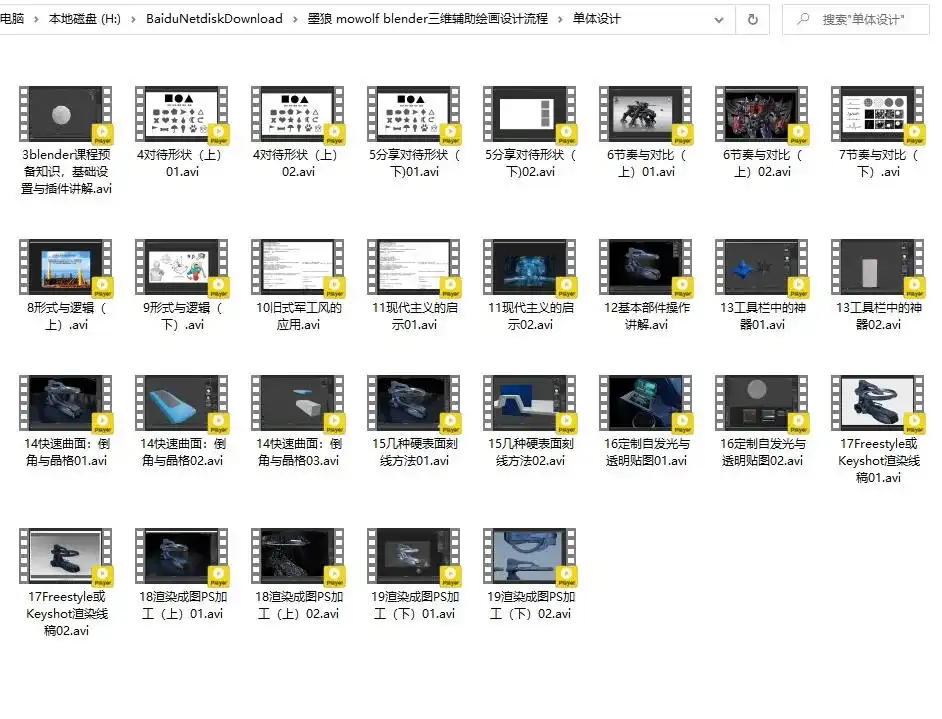
Task: Select the 11现代主义的启示02.avi thumbnail
Action: click(528, 266)
